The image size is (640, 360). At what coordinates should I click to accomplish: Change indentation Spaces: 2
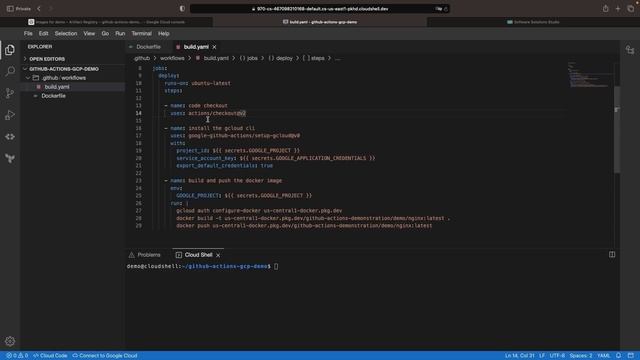click(x=580, y=356)
